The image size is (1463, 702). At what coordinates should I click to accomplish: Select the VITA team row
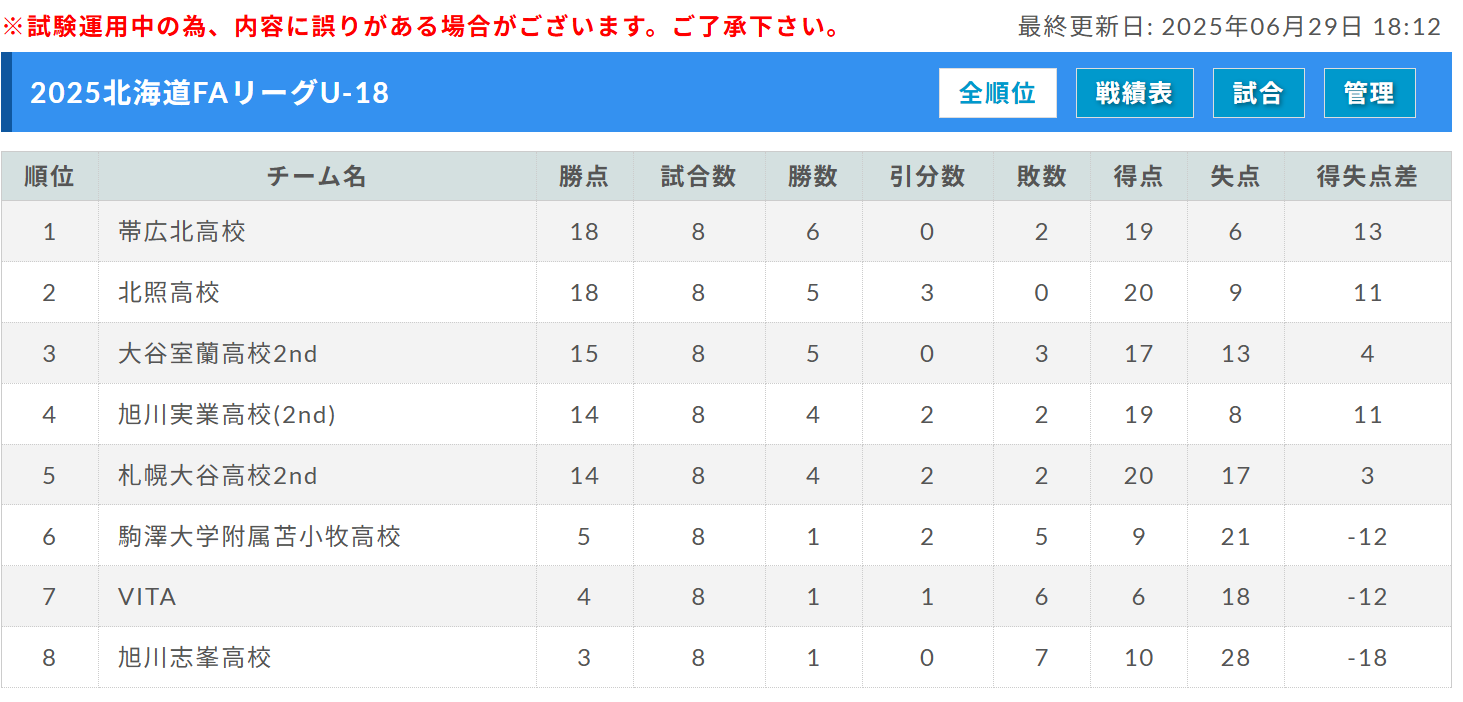click(726, 597)
